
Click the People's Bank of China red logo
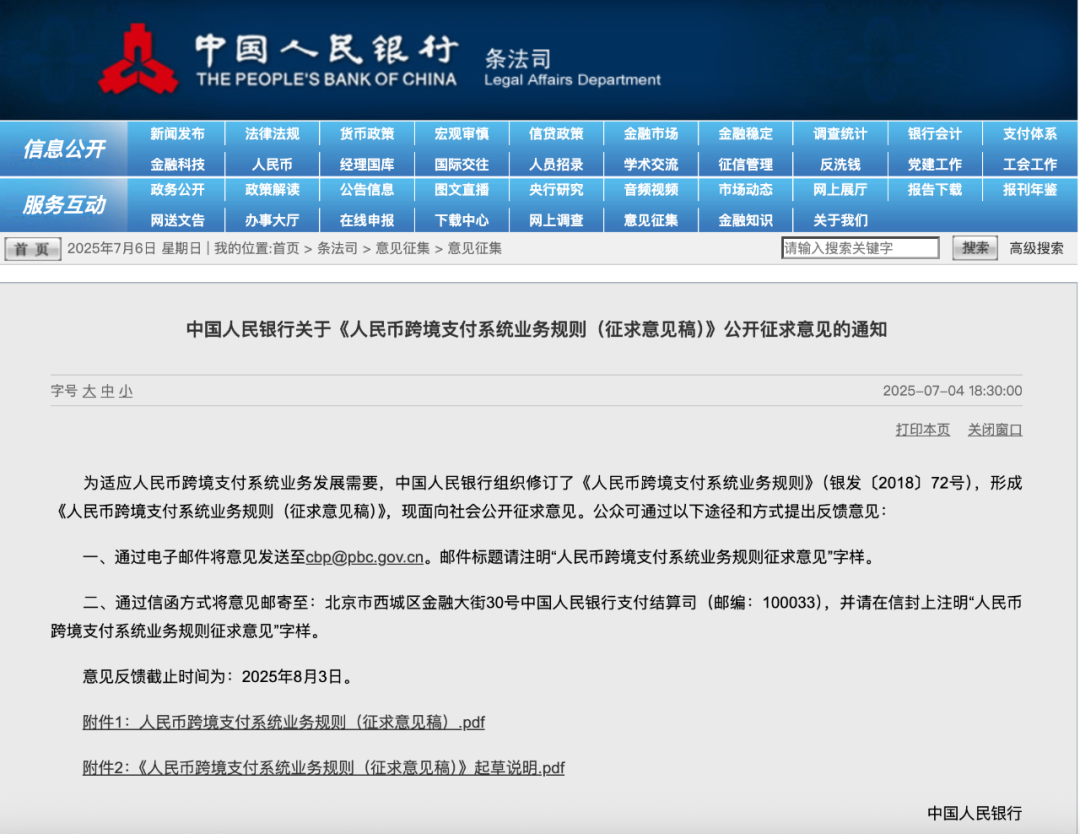point(138,59)
